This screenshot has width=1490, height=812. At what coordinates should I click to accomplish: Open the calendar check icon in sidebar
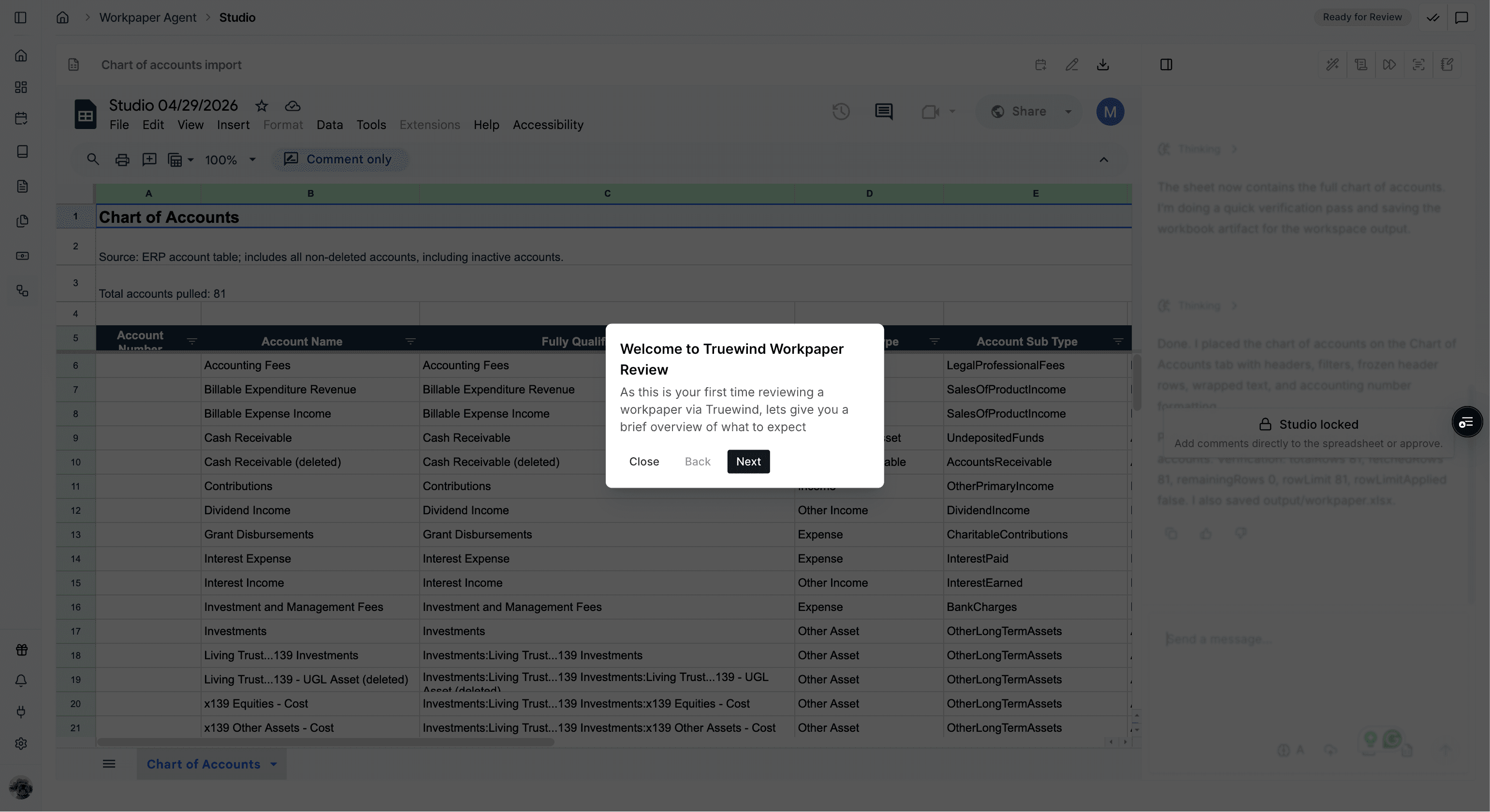pyautogui.click(x=21, y=118)
